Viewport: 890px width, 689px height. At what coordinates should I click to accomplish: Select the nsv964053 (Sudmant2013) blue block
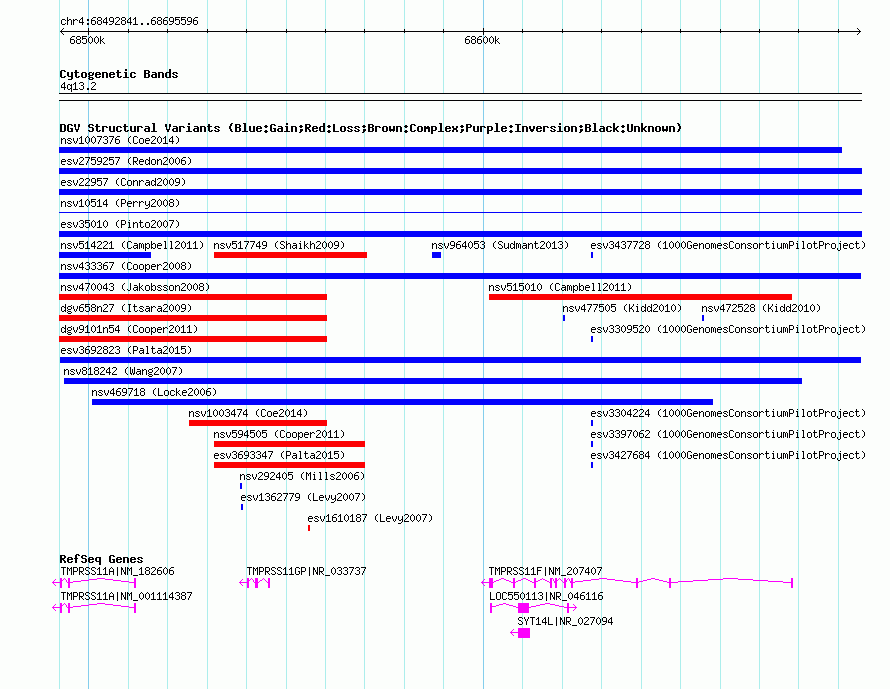click(436, 255)
